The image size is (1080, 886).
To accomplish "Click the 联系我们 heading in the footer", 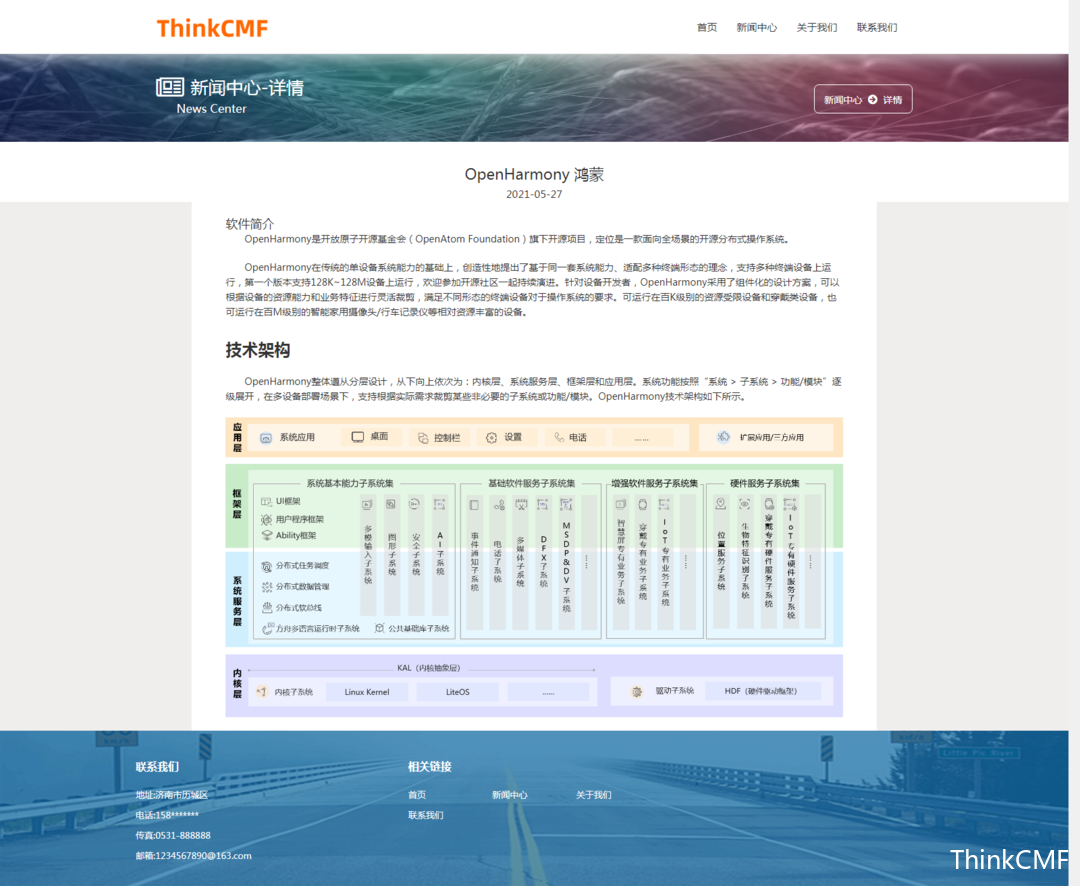I will point(157,766).
